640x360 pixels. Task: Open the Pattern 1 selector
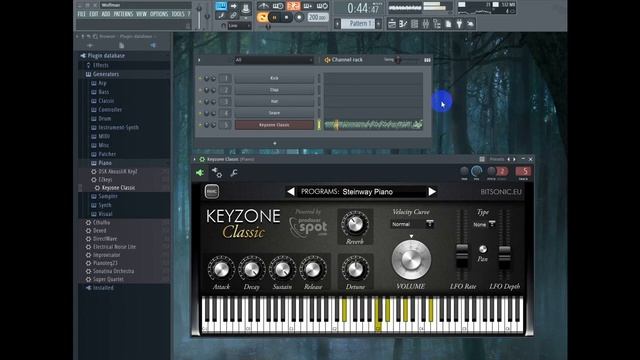click(358, 24)
